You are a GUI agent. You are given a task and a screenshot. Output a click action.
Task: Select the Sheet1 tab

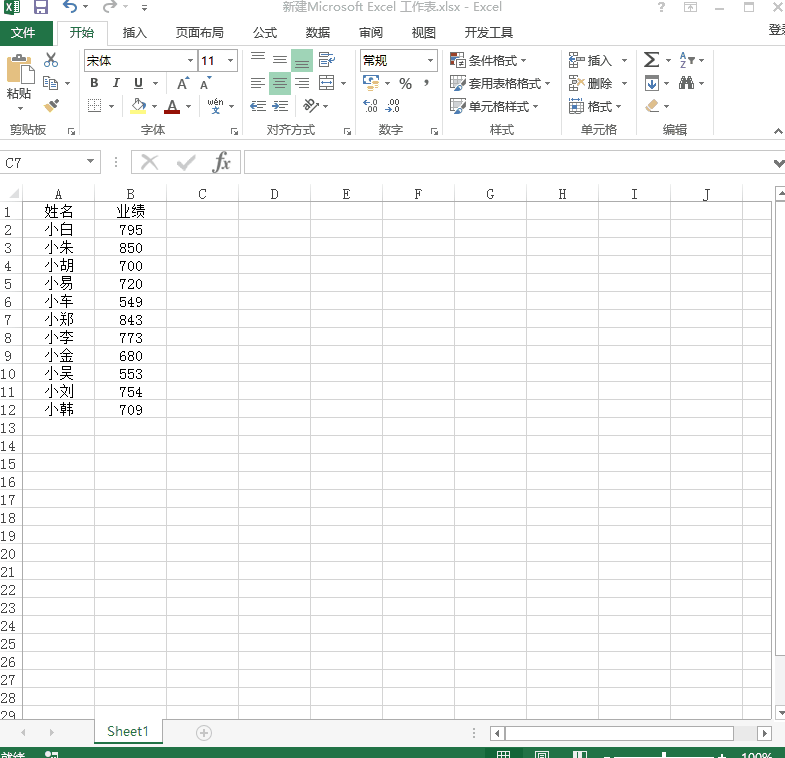click(x=128, y=731)
